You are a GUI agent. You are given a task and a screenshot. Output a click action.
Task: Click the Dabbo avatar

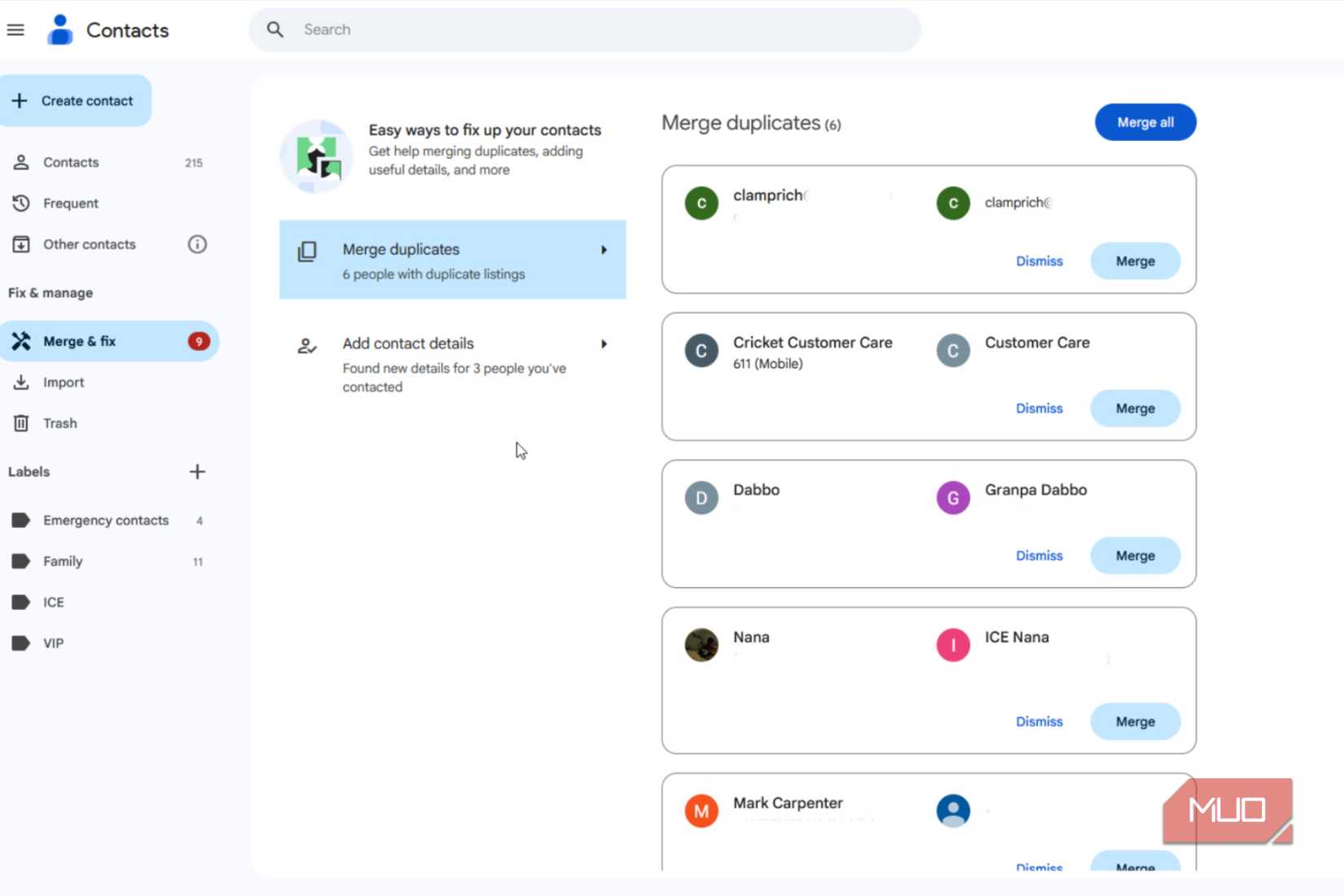[701, 498]
